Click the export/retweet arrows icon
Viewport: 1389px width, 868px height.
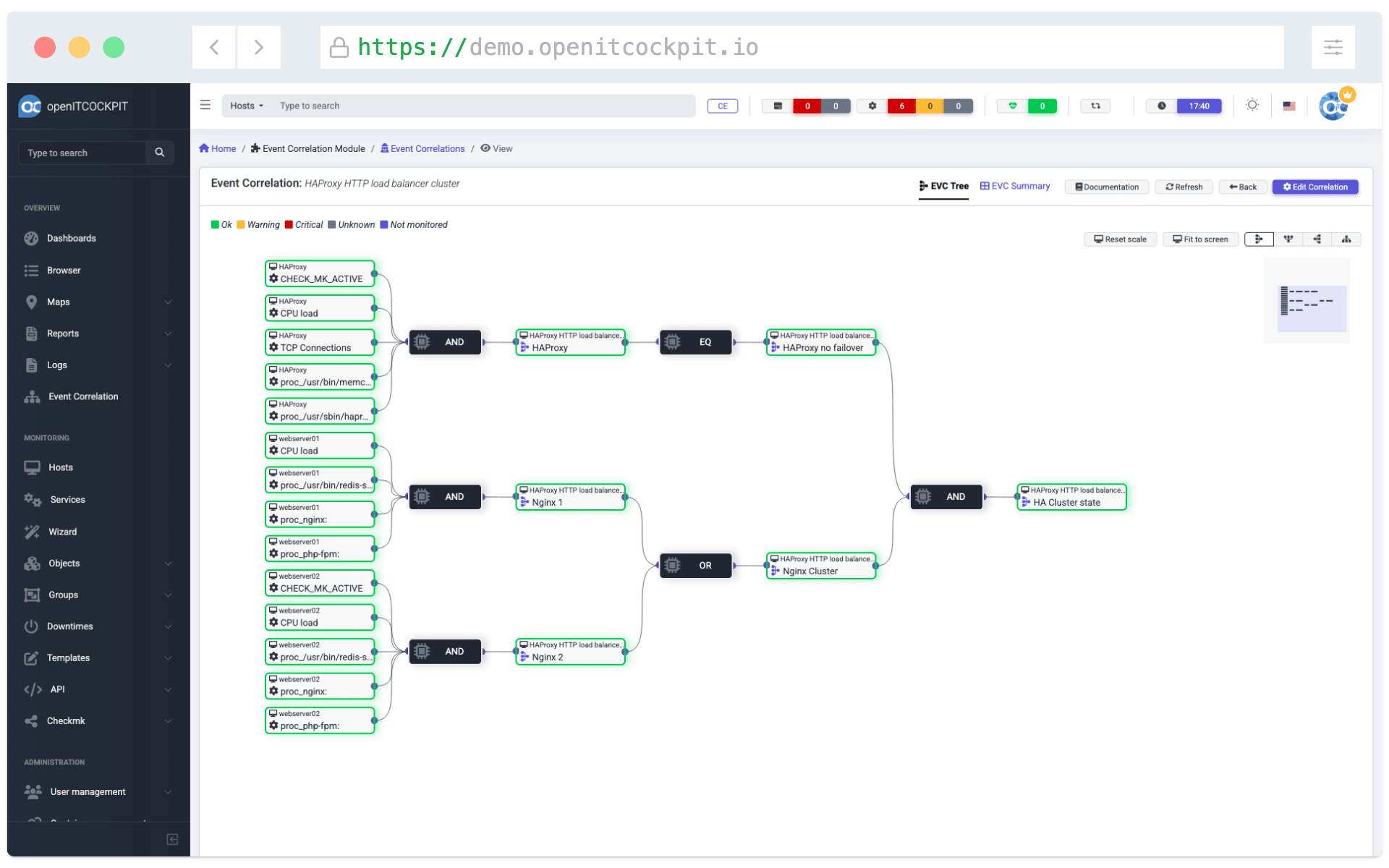coord(1096,106)
